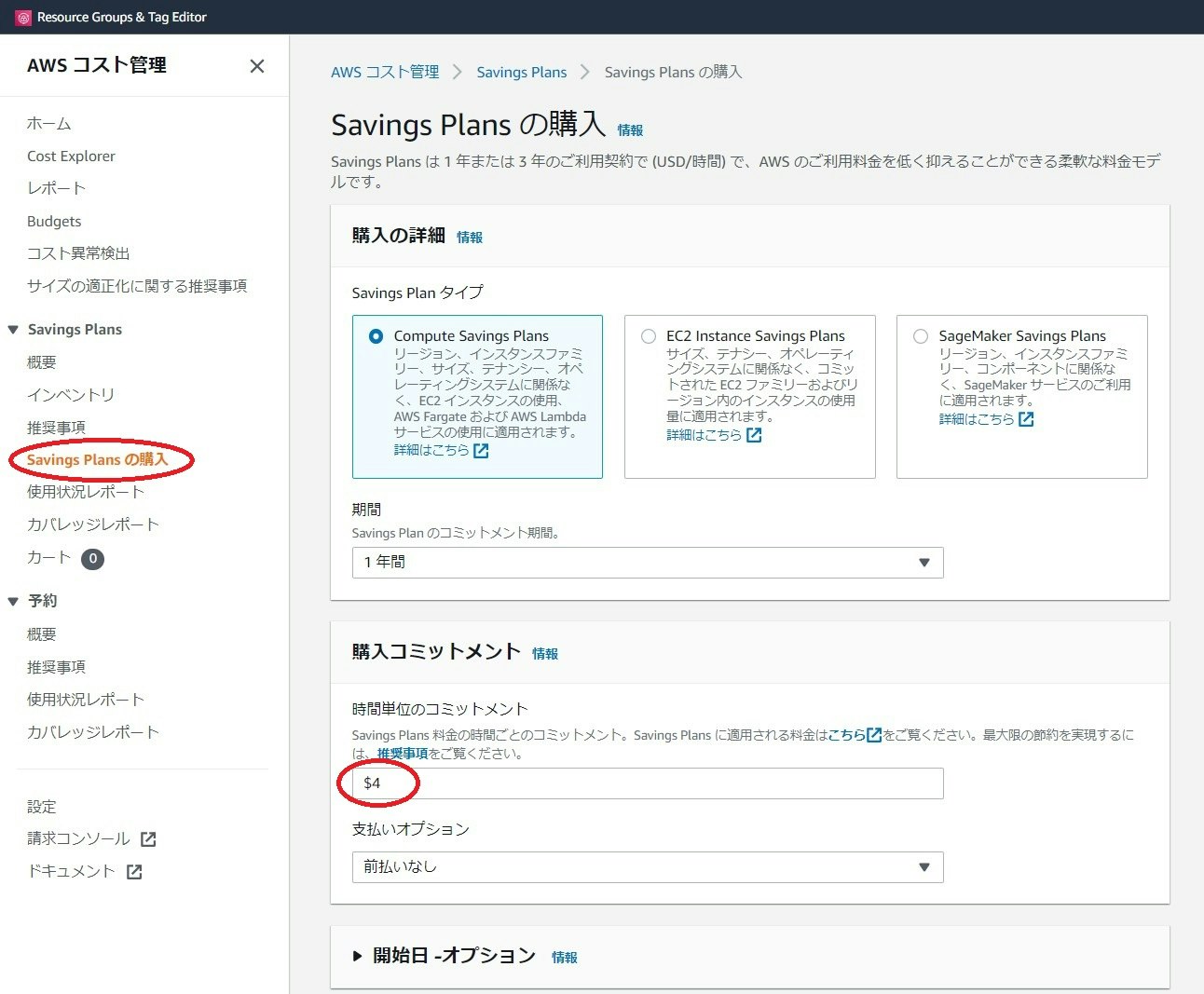
Task: Open external link icon beside 請求コンソール
Action: click(x=148, y=839)
